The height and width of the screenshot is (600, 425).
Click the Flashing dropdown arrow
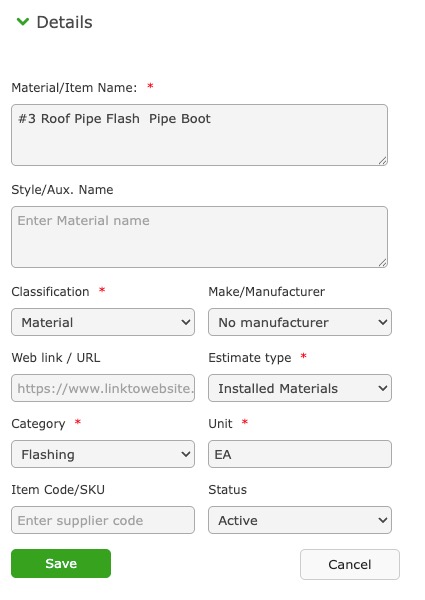click(x=186, y=454)
